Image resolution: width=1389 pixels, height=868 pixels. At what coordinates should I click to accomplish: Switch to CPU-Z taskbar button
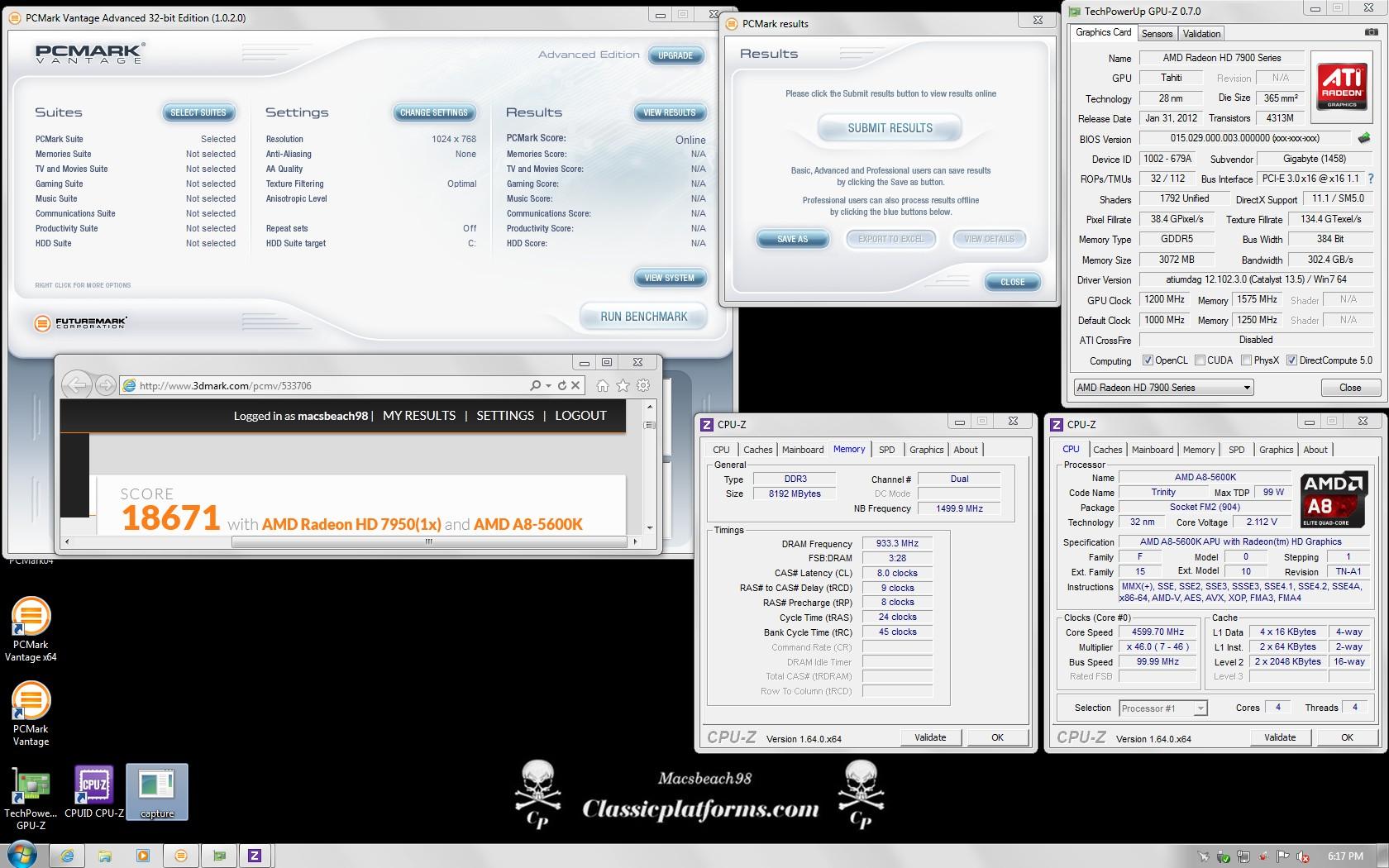255,856
